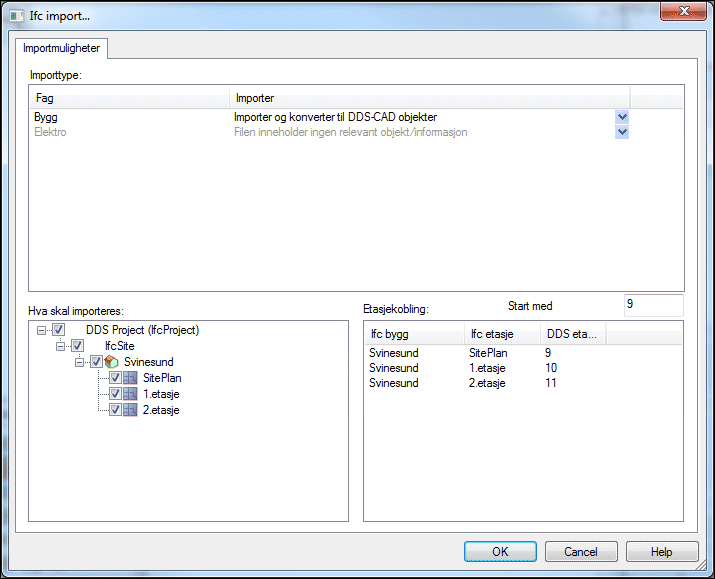This screenshot has height=579, width=715.
Task: Collapse the DDS Project tree node
Action: pyautogui.click(x=41, y=330)
